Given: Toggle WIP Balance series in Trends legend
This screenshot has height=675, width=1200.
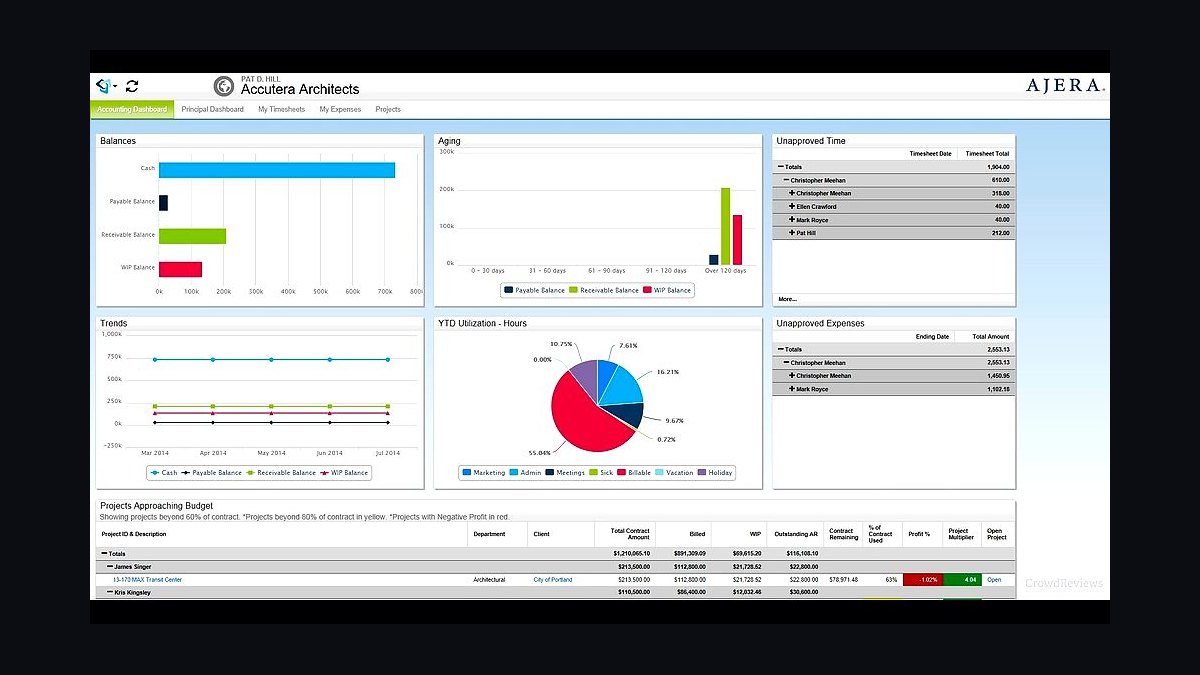Looking at the screenshot, I should pyautogui.click(x=344, y=472).
